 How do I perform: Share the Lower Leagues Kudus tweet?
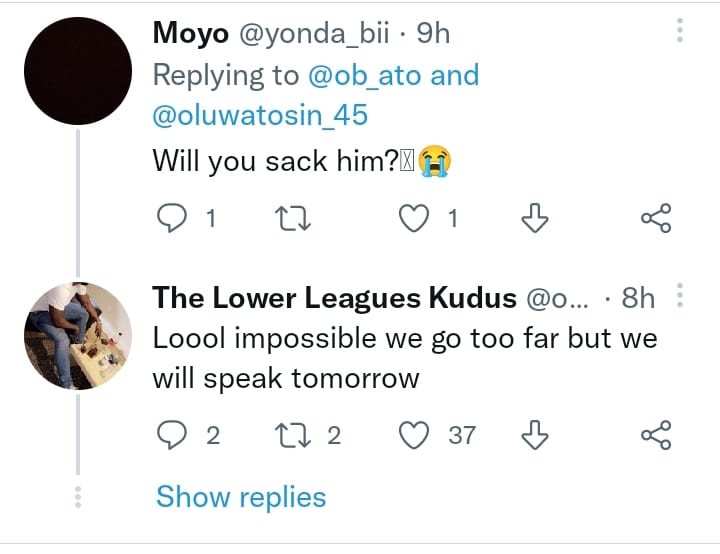point(655,435)
